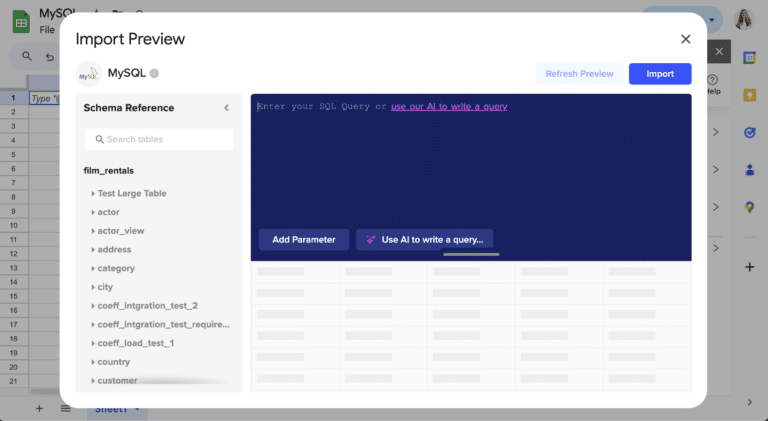Click the MySQL logo icon
The width and height of the screenshot is (768, 421).
coord(89,74)
